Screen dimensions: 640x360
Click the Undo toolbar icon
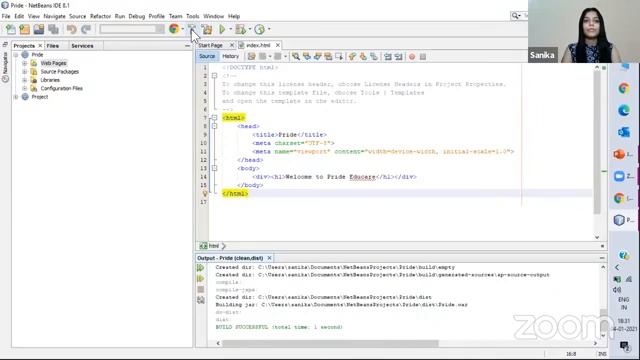point(71,29)
